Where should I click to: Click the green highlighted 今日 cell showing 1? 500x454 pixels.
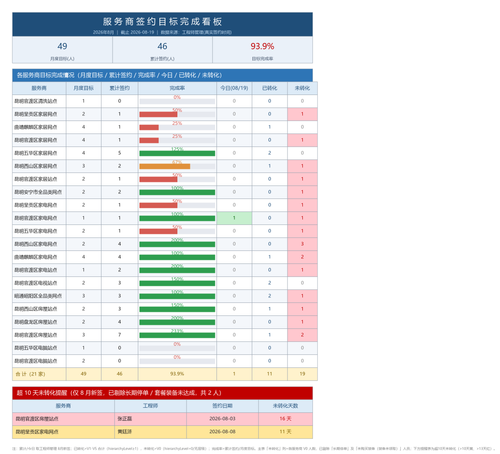[234, 218]
